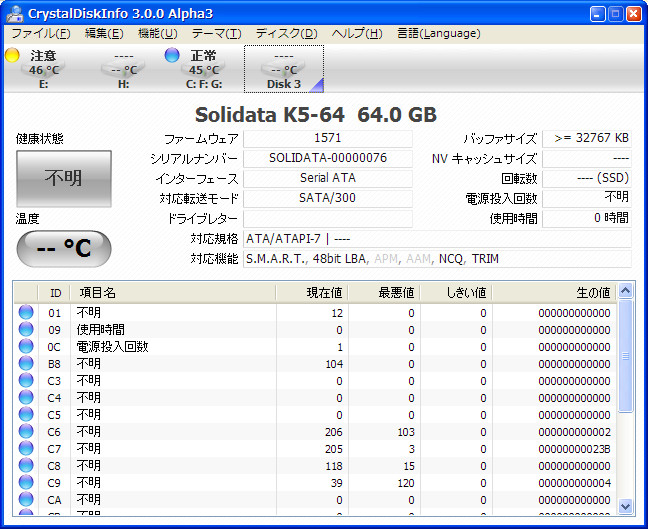Click the status orb in row C7
Viewport: 648px width, 529px height.
[x=26, y=448]
